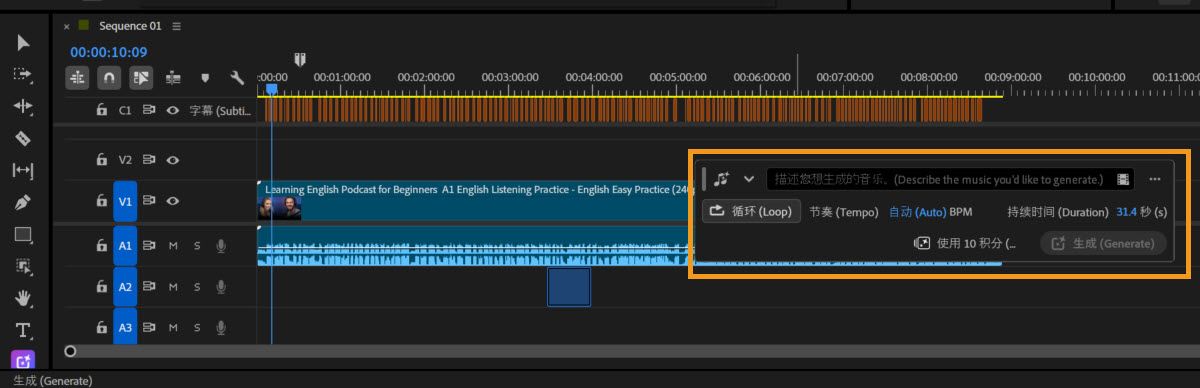The image size is (1200, 388).
Task: Click the blue playhead in the ruler
Action: (x=271, y=89)
